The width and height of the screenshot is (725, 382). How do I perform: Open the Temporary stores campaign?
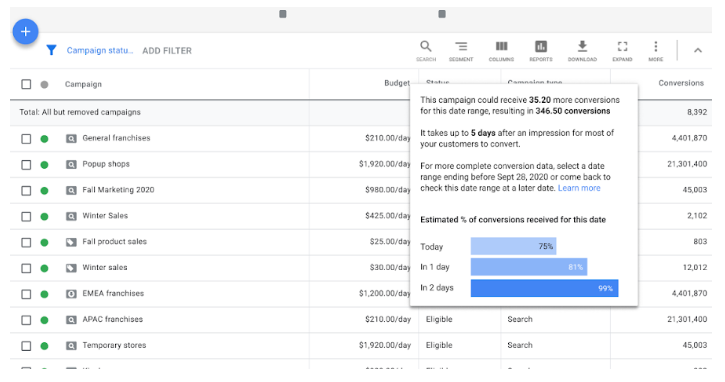(x=114, y=345)
